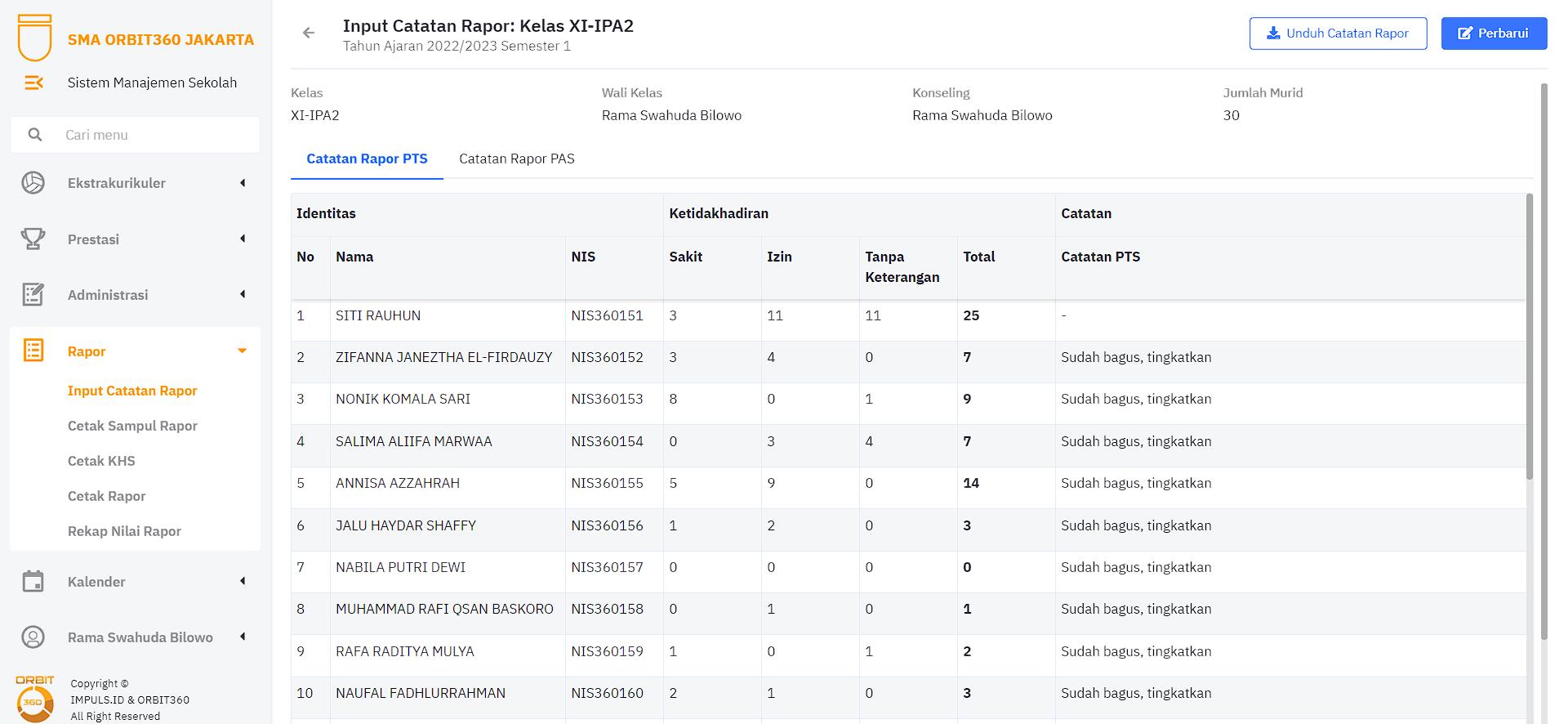
Task: Select the Catatan Rapor PTS tab
Action: click(x=367, y=159)
